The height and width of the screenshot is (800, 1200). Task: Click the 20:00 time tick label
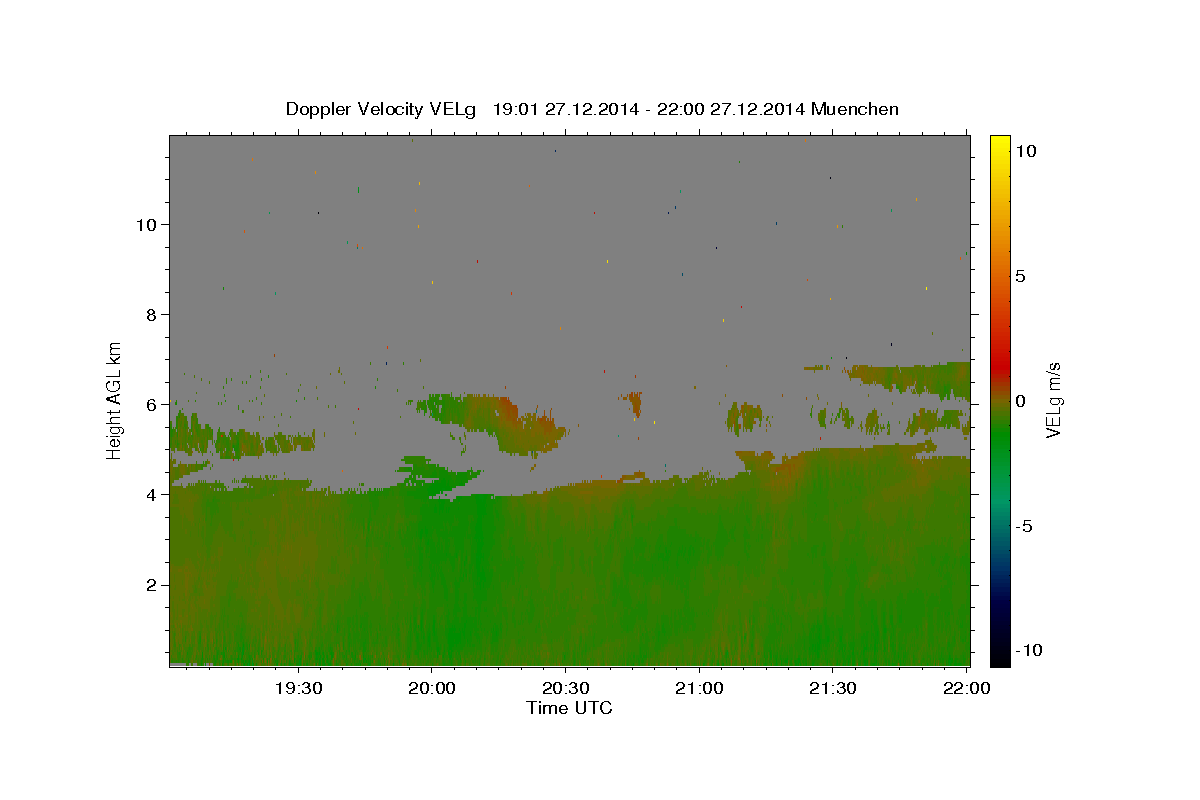tap(432, 689)
